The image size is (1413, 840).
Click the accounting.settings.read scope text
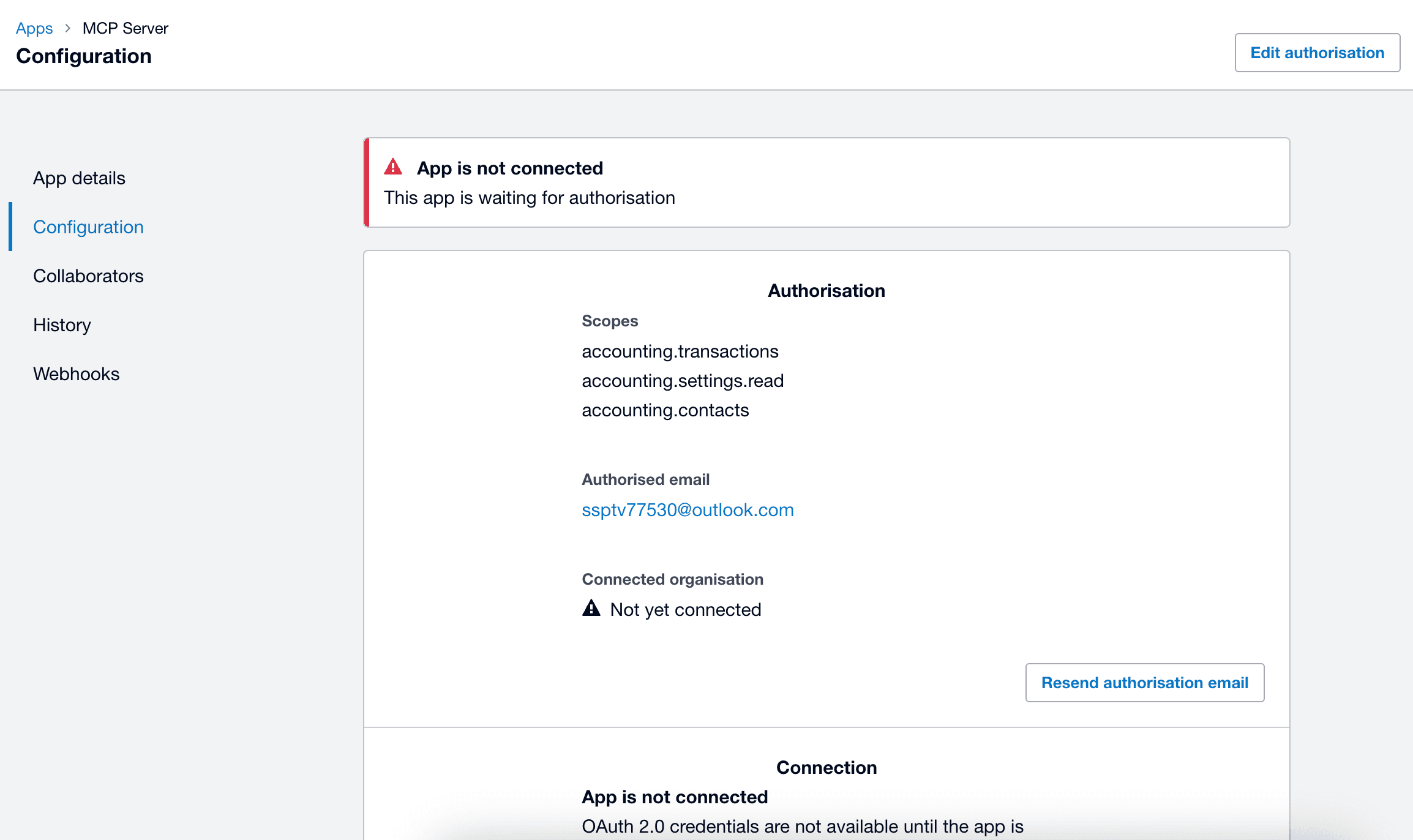[x=683, y=381]
